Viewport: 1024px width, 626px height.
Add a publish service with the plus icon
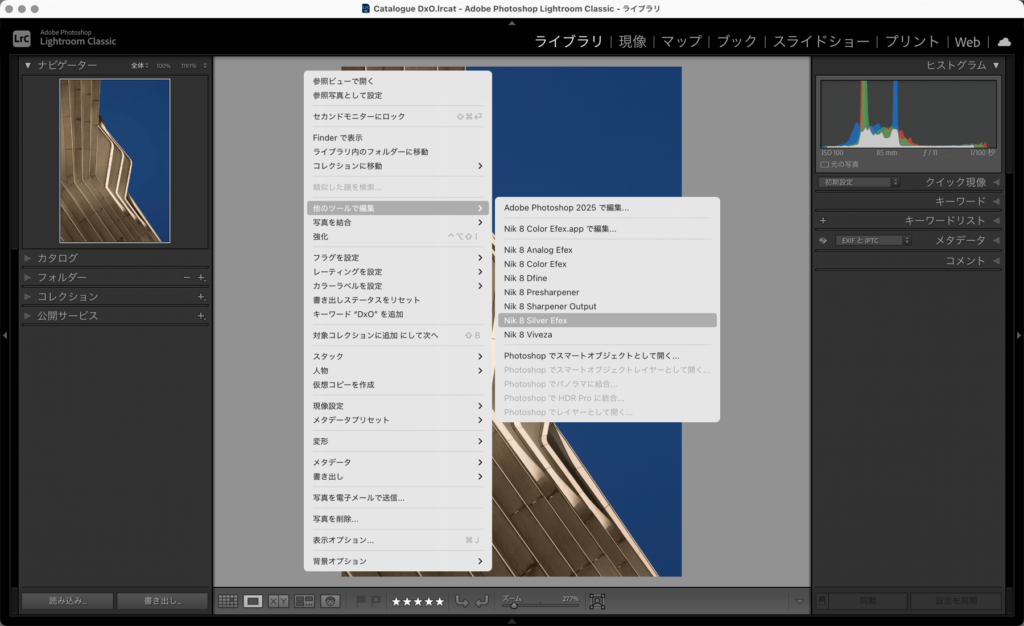tap(201, 316)
